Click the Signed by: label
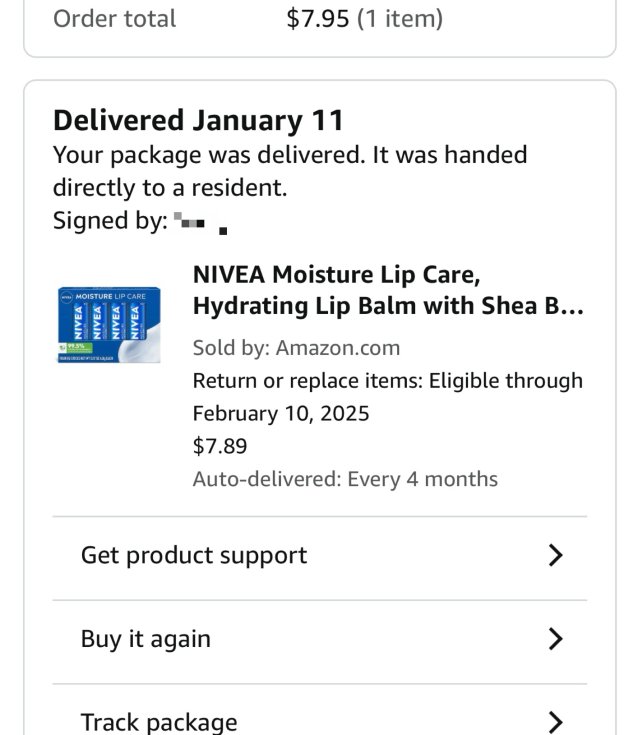Screen dimensions: 640x735 click(x=109, y=221)
